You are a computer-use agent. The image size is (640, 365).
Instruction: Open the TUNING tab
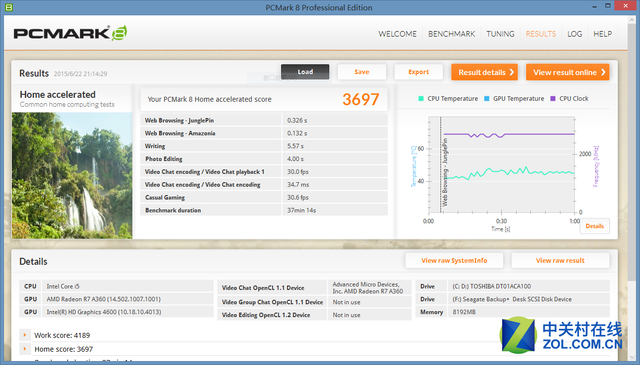point(500,34)
